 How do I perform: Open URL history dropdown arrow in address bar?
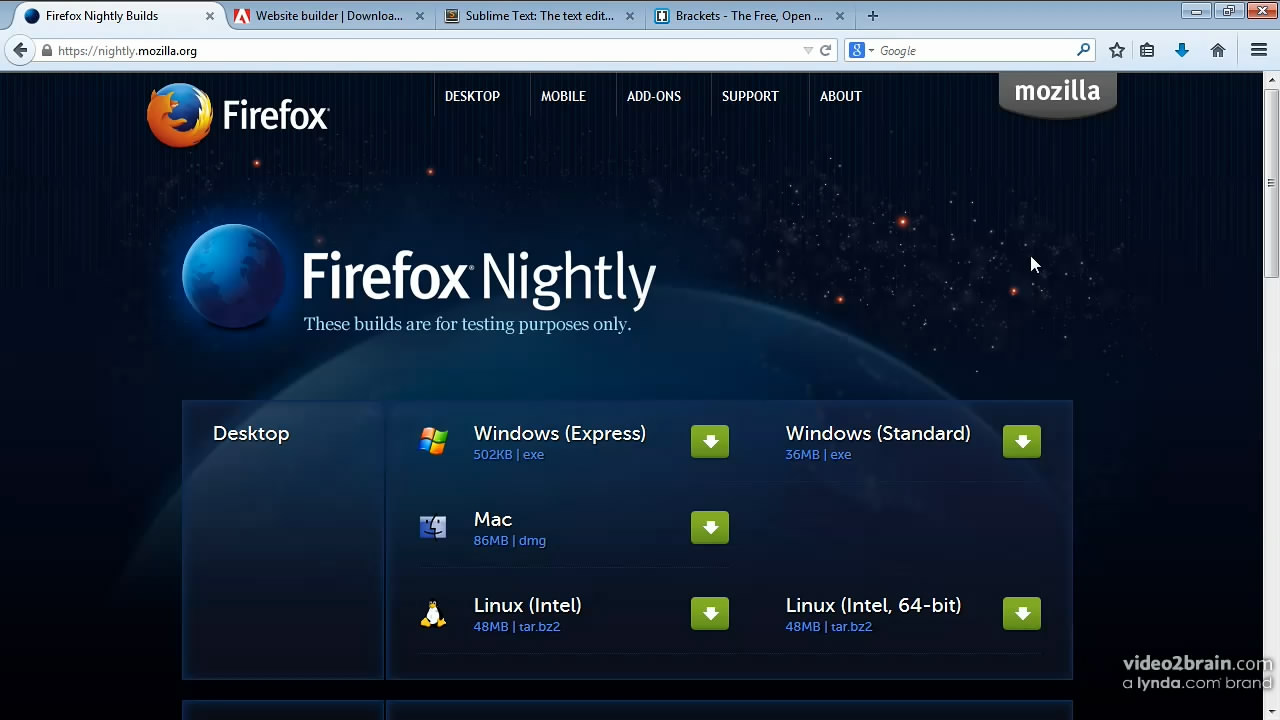[808, 50]
